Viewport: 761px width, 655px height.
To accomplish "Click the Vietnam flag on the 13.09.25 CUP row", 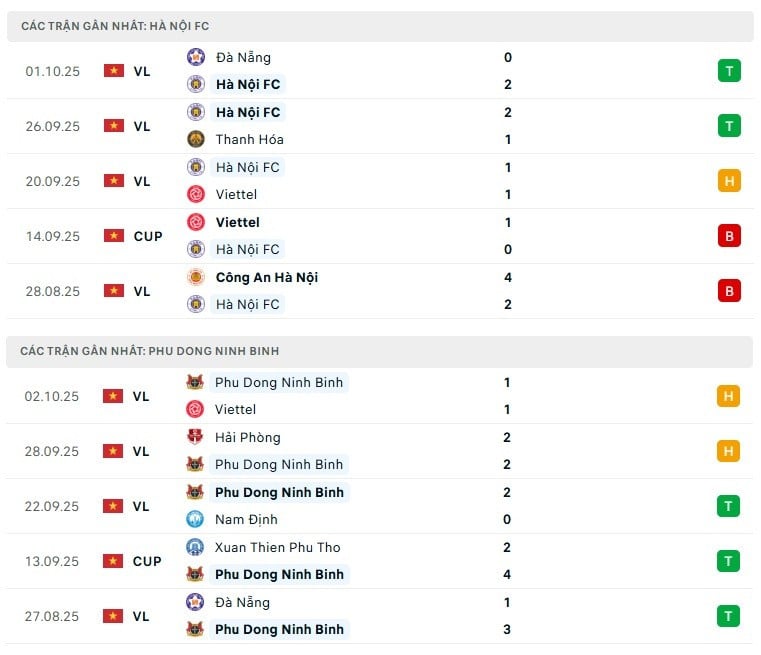I will tap(113, 561).
